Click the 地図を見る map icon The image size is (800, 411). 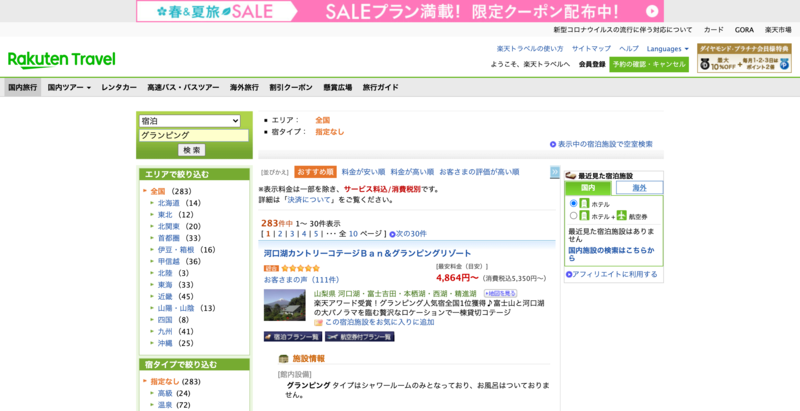pos(501,294)
